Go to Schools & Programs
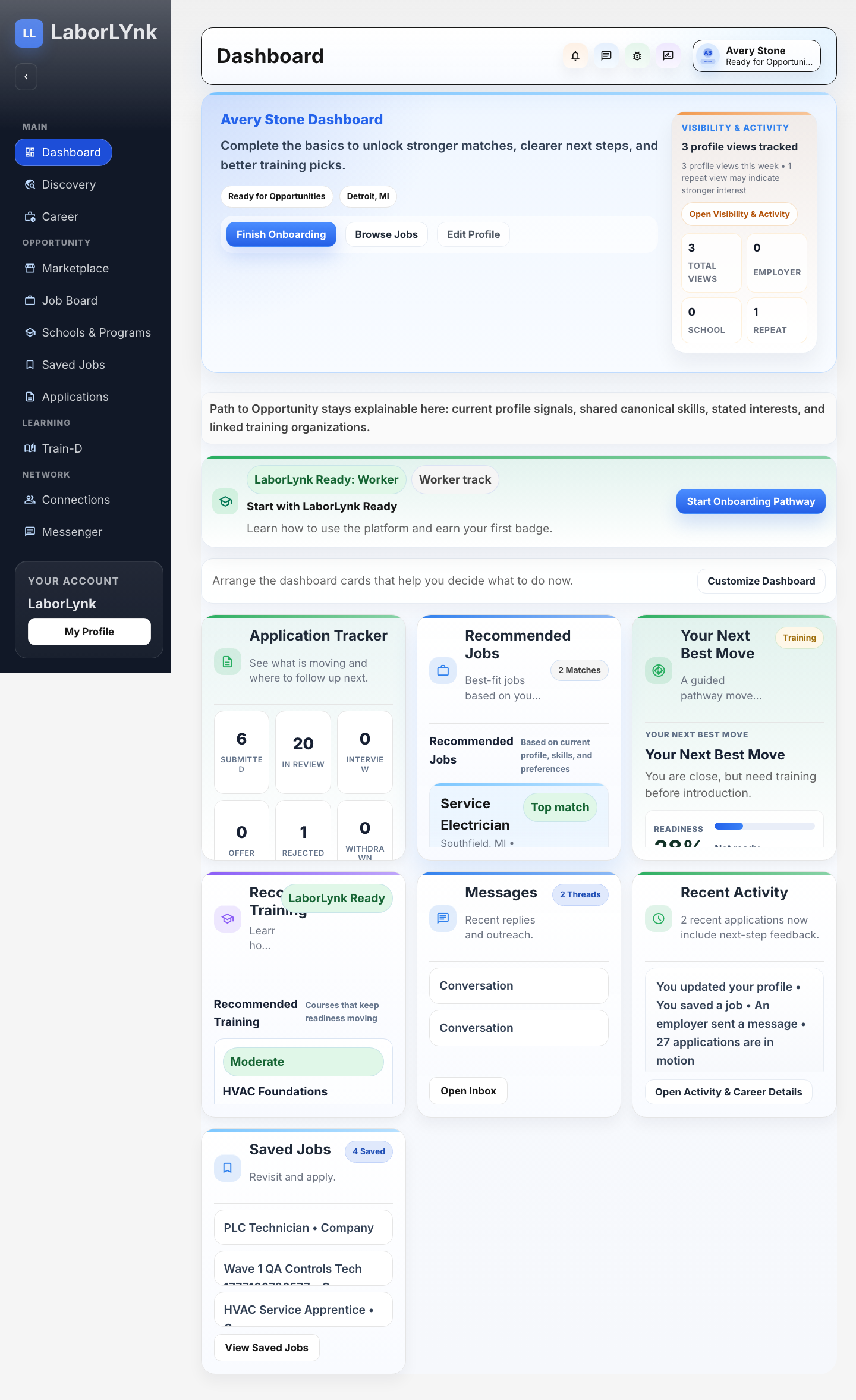Screen dimensions: 856x1400 coord(88,332)
